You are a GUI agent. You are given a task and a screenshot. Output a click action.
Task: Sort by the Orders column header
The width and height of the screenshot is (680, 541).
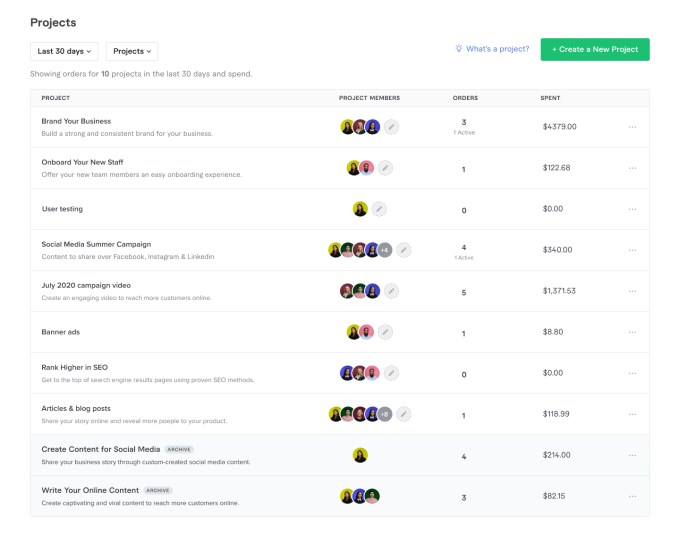click(x=464, y=98)
